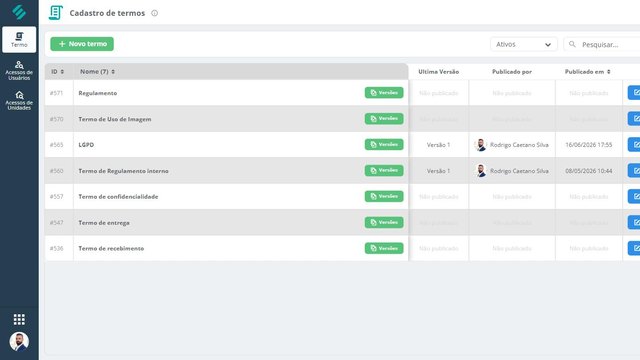The height and width of the screenshot is (360, 640).
Task: Click the app logo in the sidebar
Action: click(x=19, y=12)
